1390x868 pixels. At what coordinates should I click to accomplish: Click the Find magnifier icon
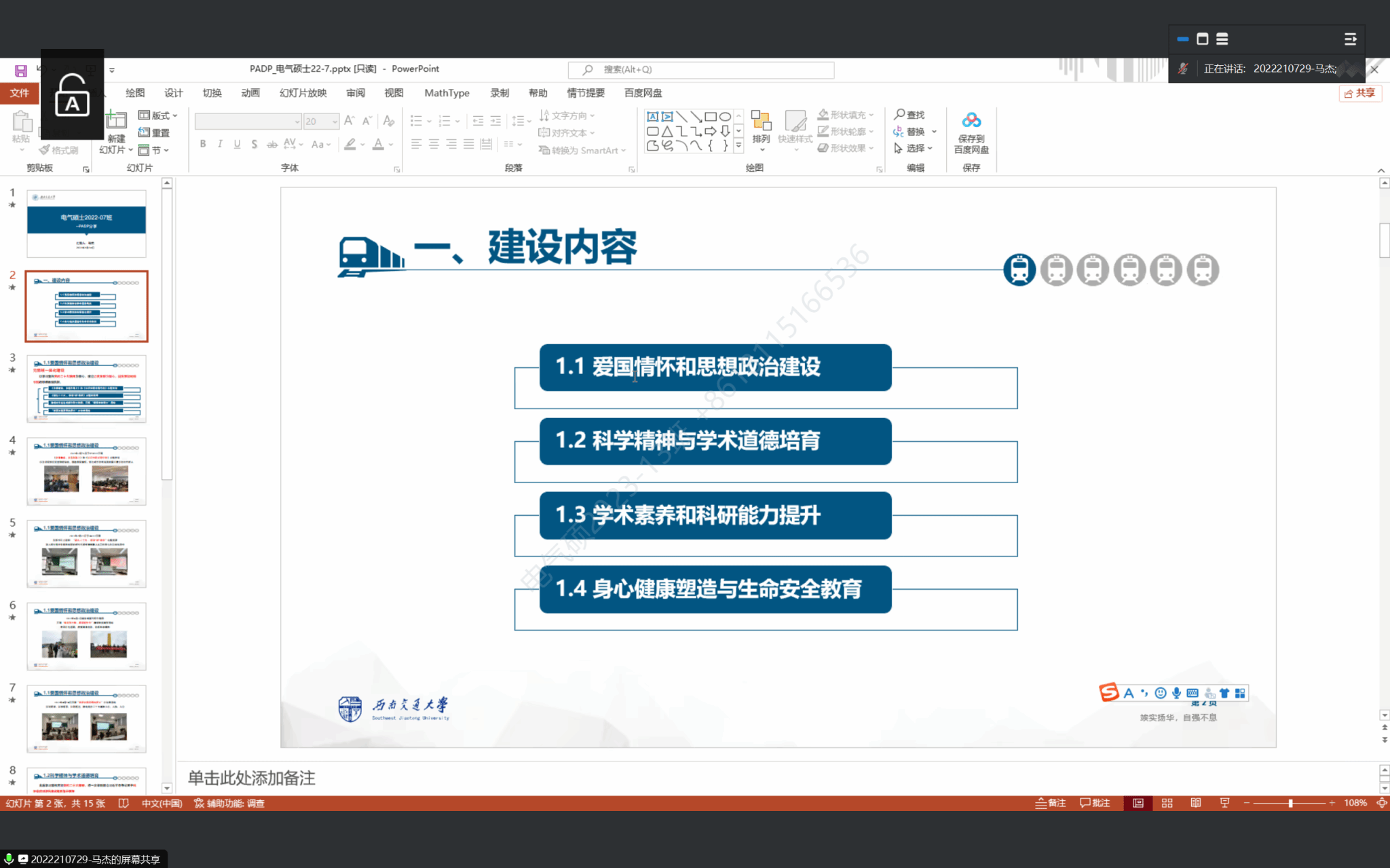899,115
